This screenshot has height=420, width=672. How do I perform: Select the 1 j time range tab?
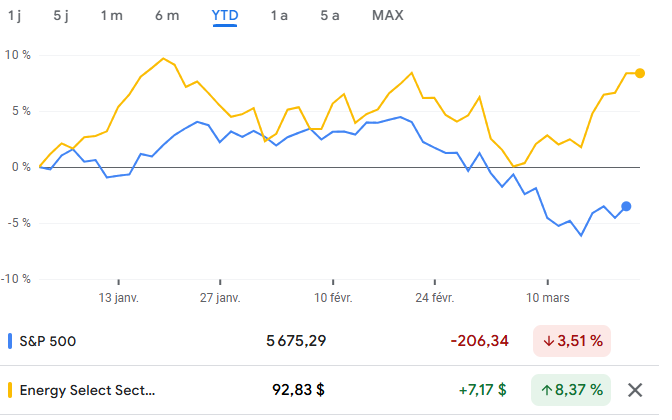click(15, 16)
